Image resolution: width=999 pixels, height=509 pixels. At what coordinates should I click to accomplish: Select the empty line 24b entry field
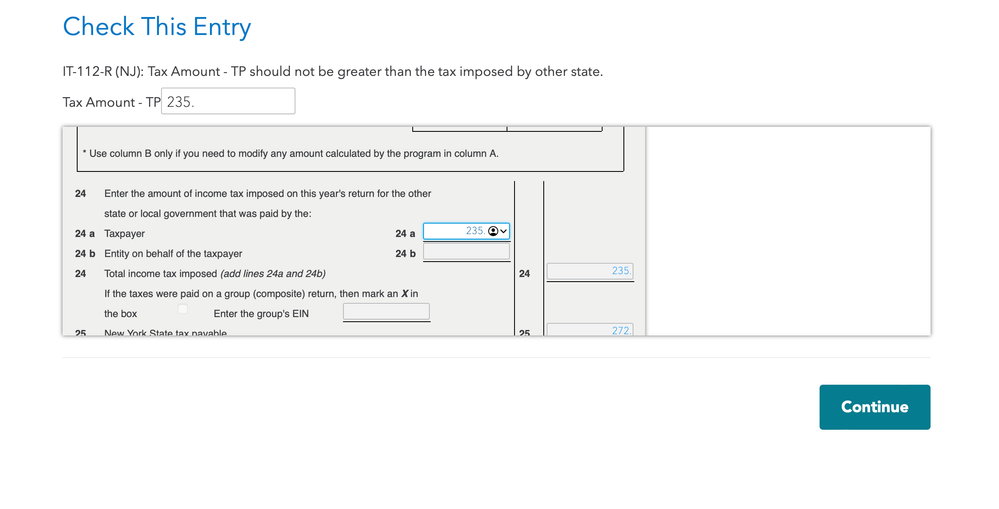point(466,253)
